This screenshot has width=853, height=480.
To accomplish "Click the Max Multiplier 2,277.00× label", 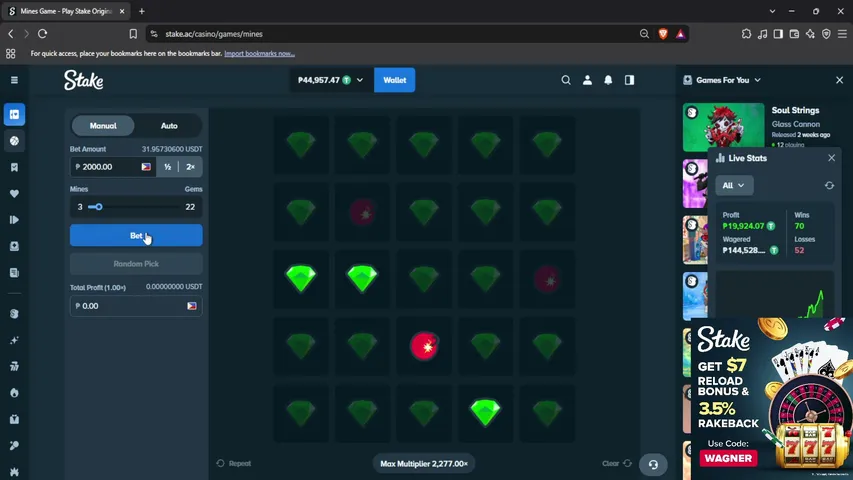I will coord(424,464).
